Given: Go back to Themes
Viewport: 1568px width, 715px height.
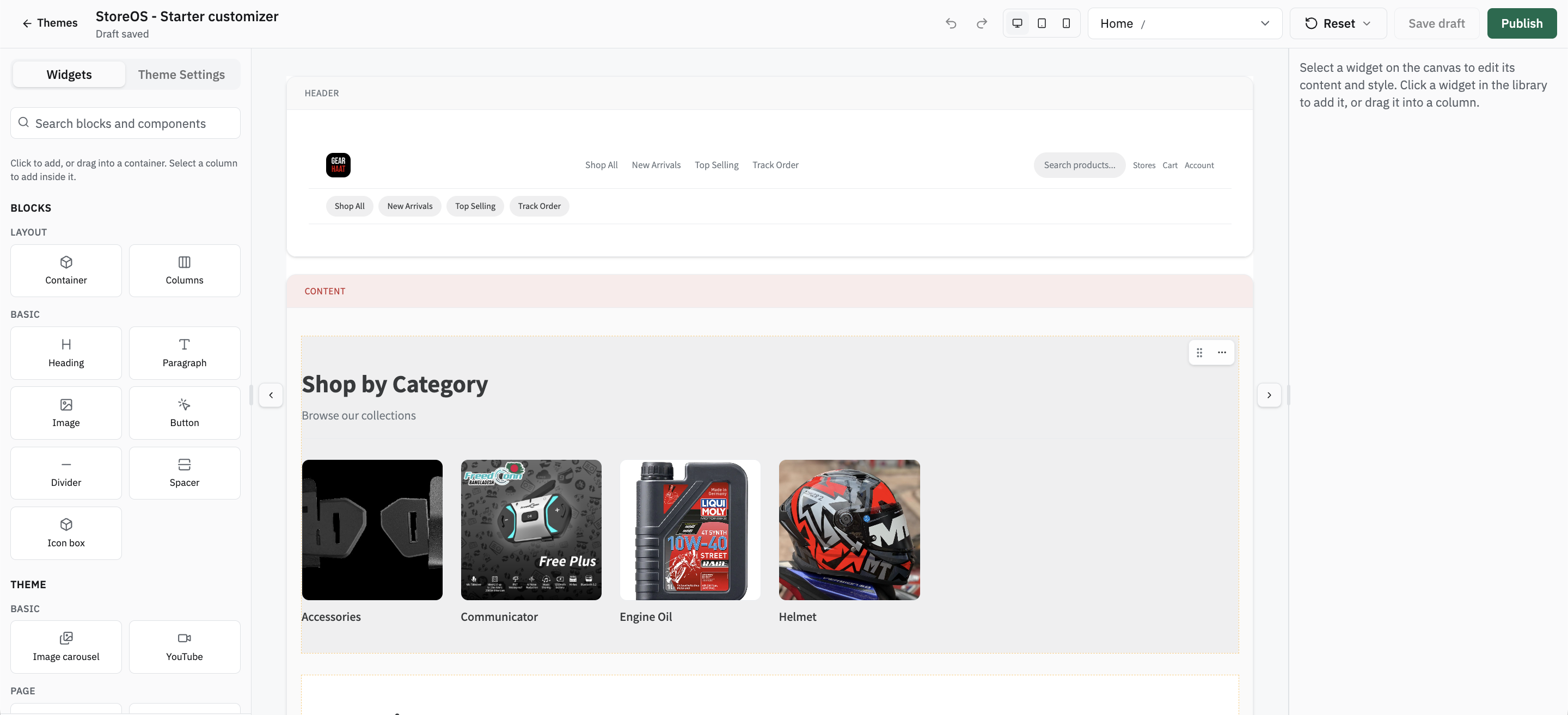Looking at the screenshot, I should coord(50,23).
